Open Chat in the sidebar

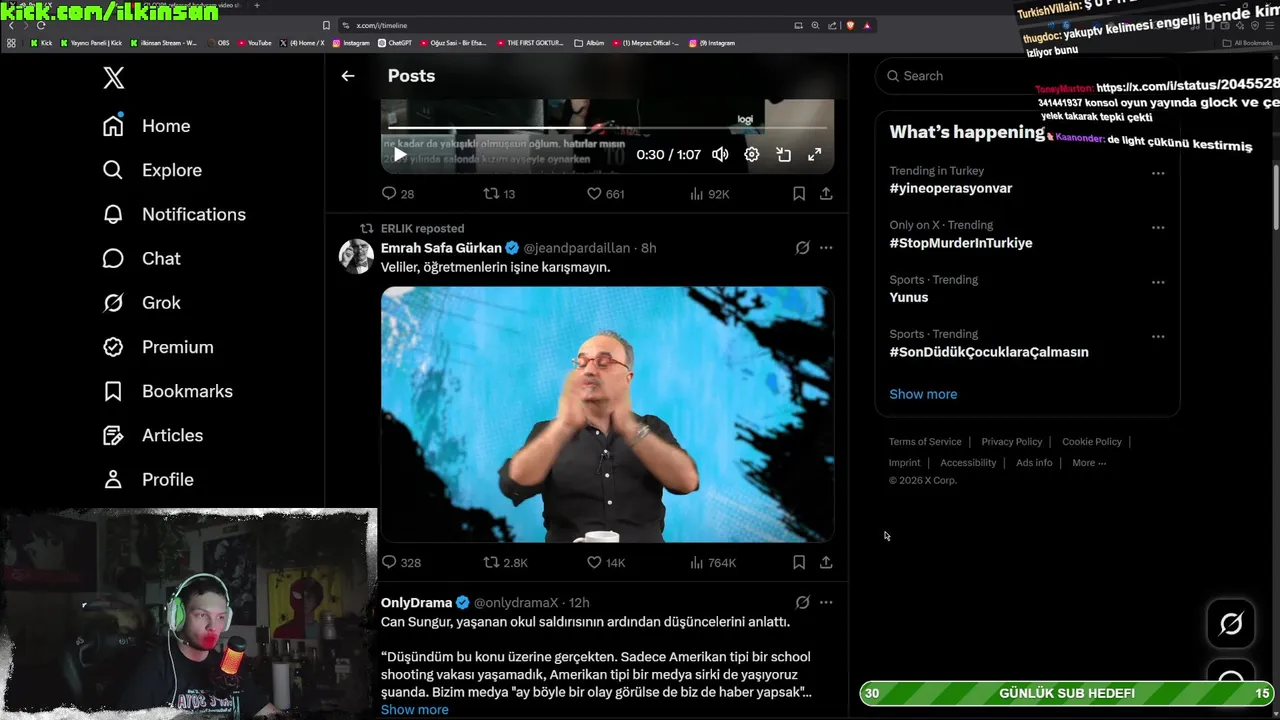[x=141, y=258]
